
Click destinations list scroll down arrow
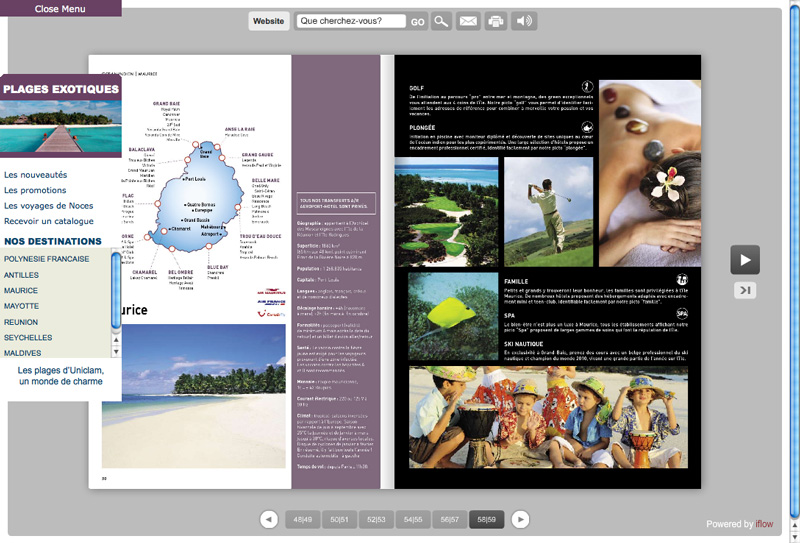point(116,351)
